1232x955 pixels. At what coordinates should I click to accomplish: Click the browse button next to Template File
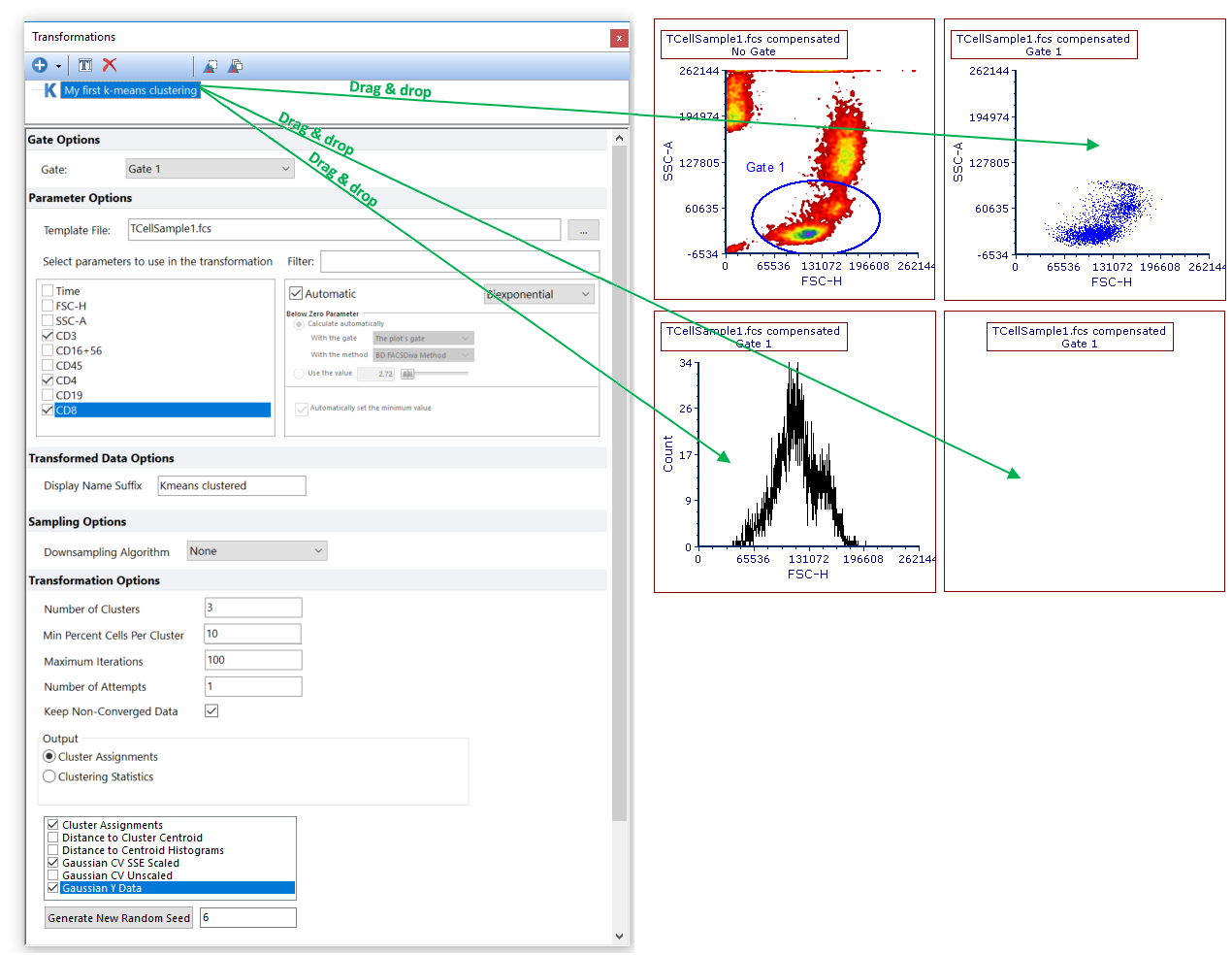click(x=583, y=230)
